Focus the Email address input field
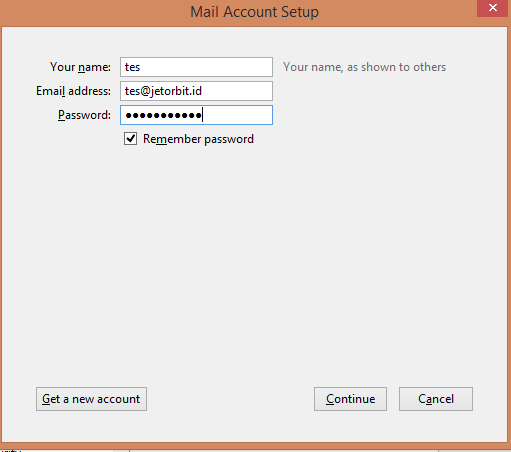 click(x=196, y=91)
